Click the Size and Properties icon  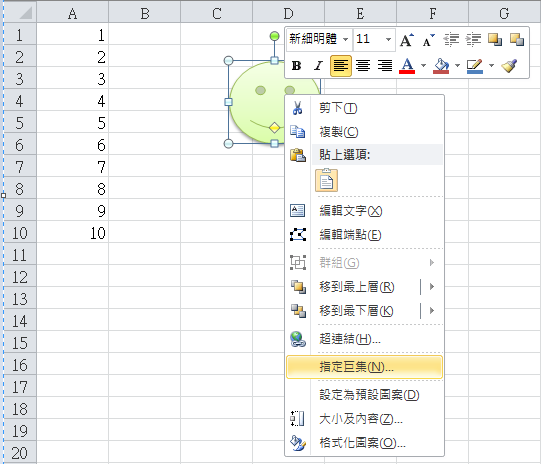coord(297,419)
